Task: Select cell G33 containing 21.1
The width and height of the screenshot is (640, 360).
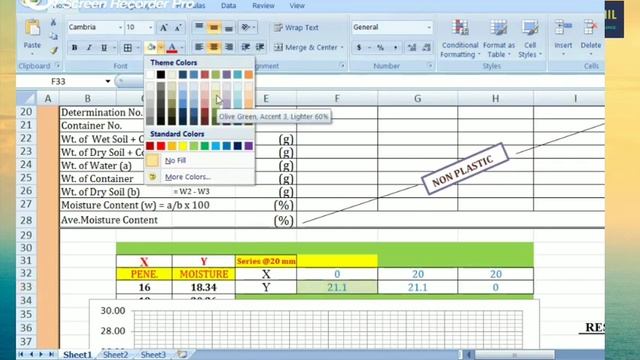Action: 418,287
